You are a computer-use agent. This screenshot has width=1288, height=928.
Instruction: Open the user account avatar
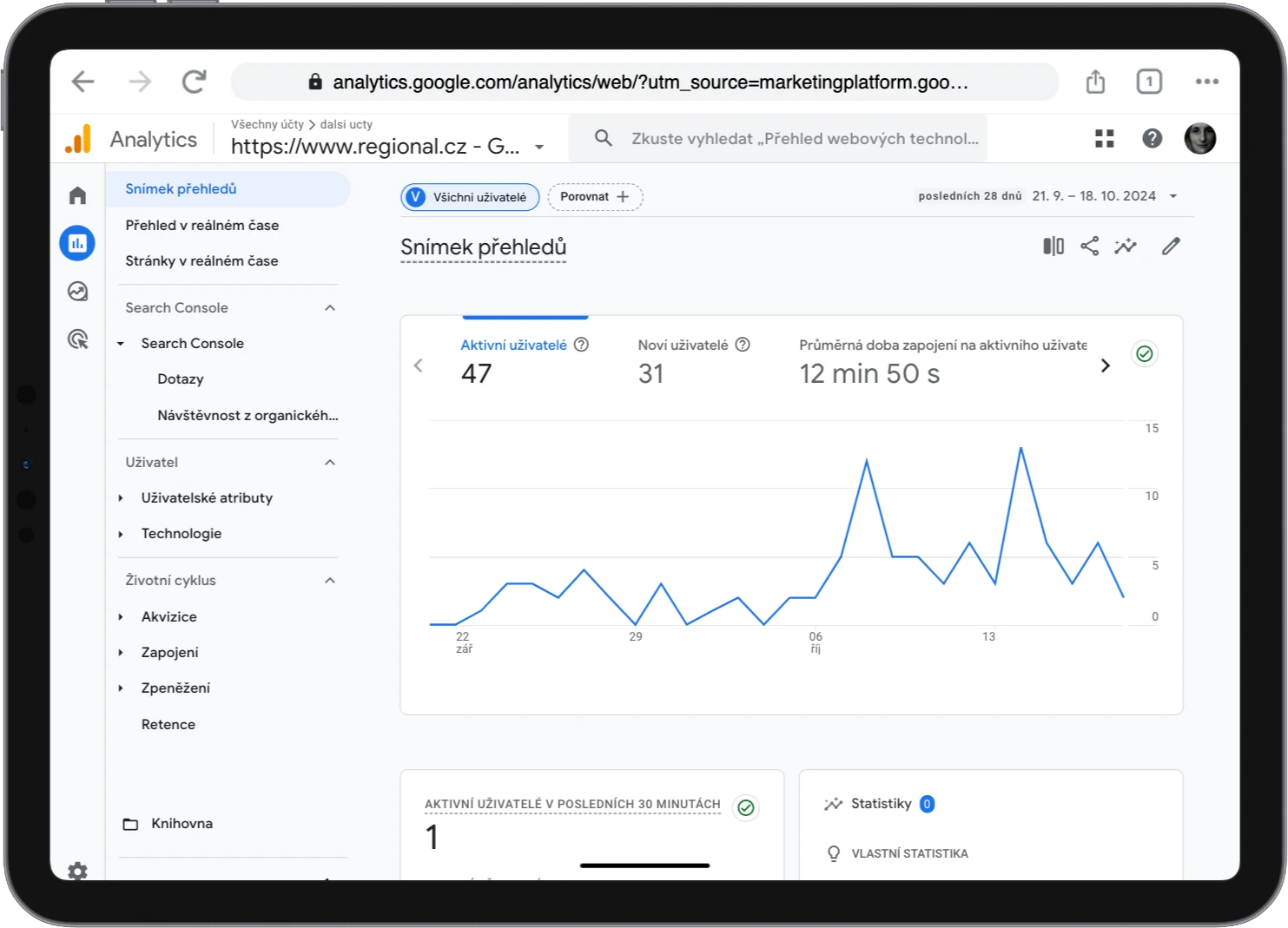[1200, 139]
